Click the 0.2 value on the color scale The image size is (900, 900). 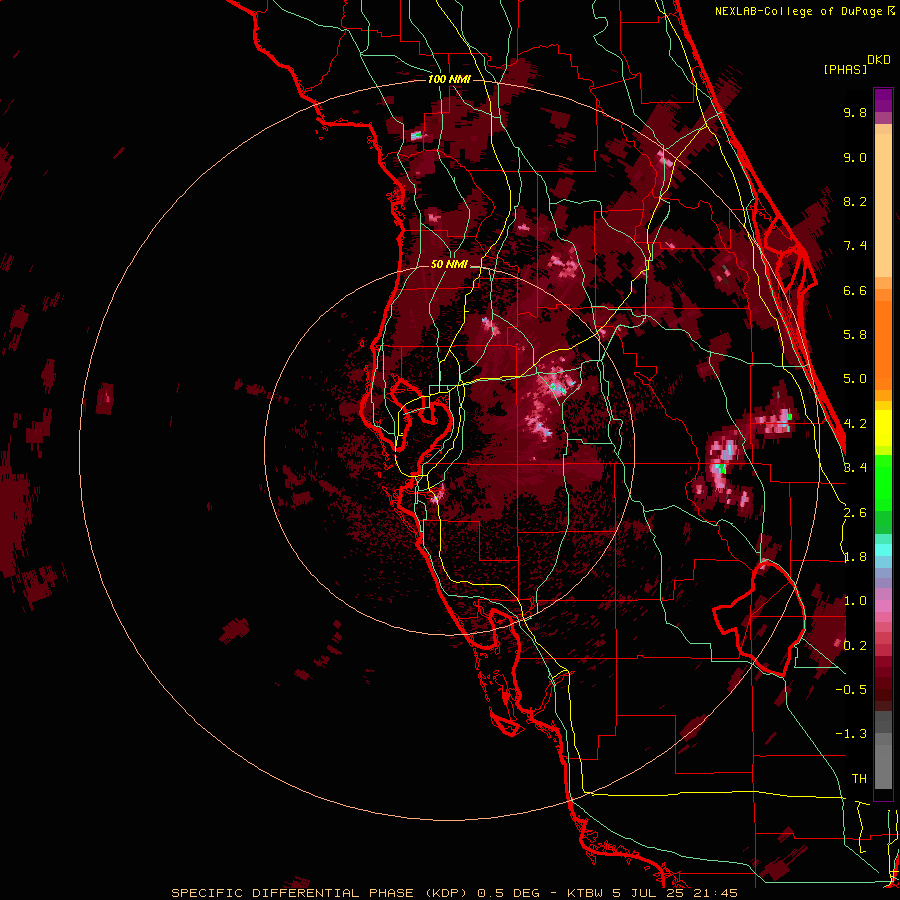point(855,646)
